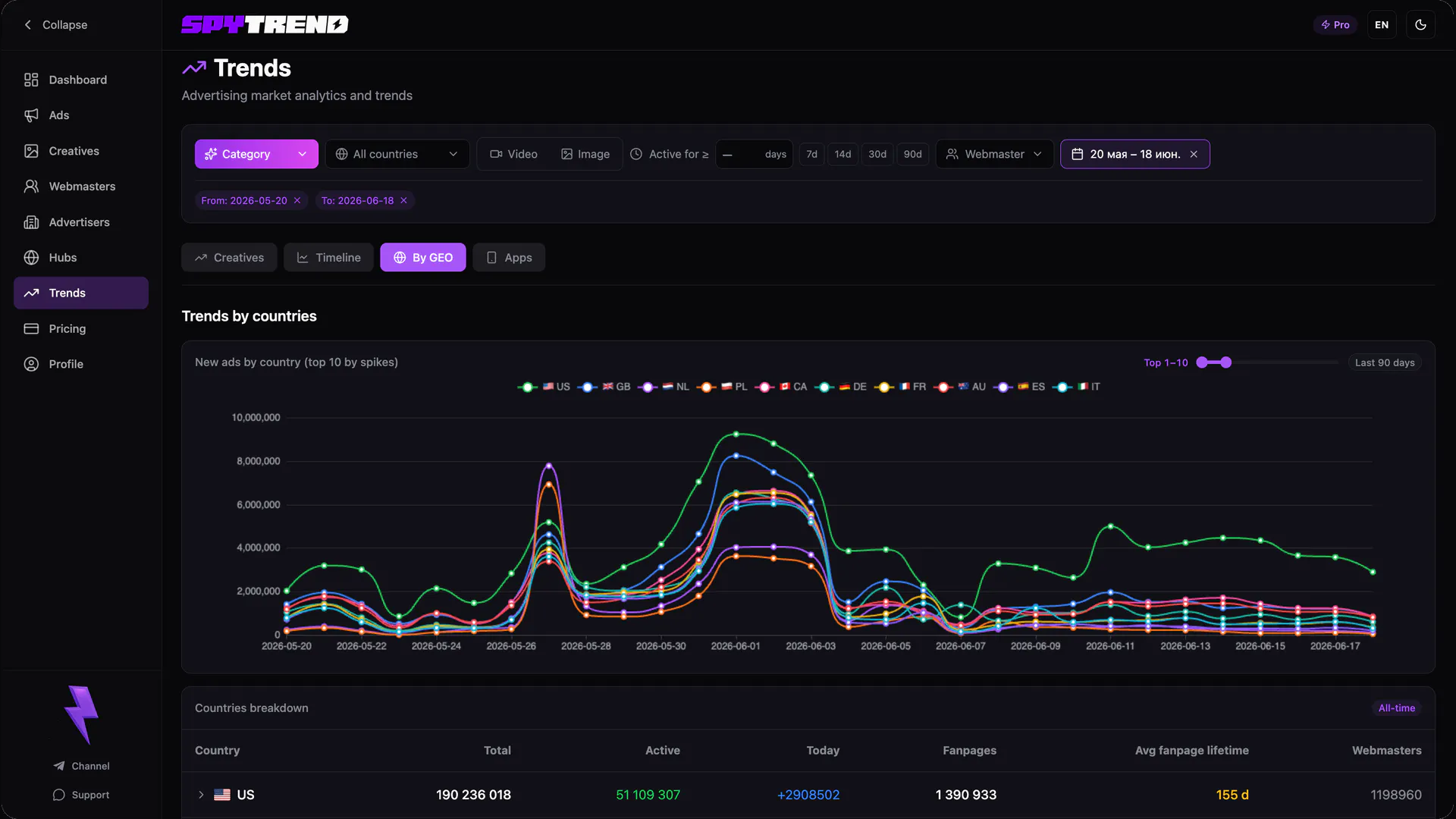The height and width of the screenshot is (819, 1456).
Task: Open the Category dropdown
Action: point(256,154)
